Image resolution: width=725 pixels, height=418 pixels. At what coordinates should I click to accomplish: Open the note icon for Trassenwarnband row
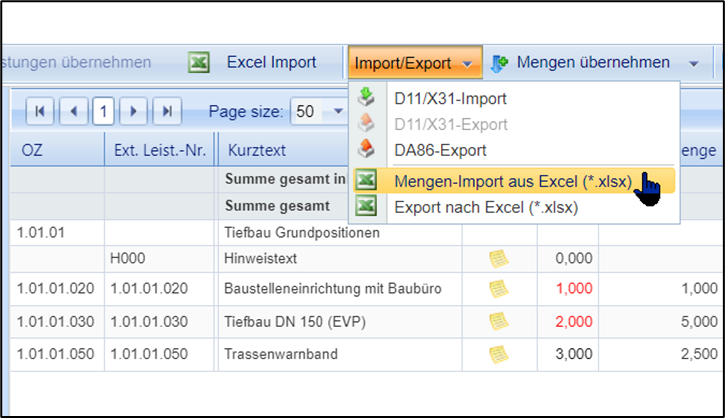click(x=498, y=354)
